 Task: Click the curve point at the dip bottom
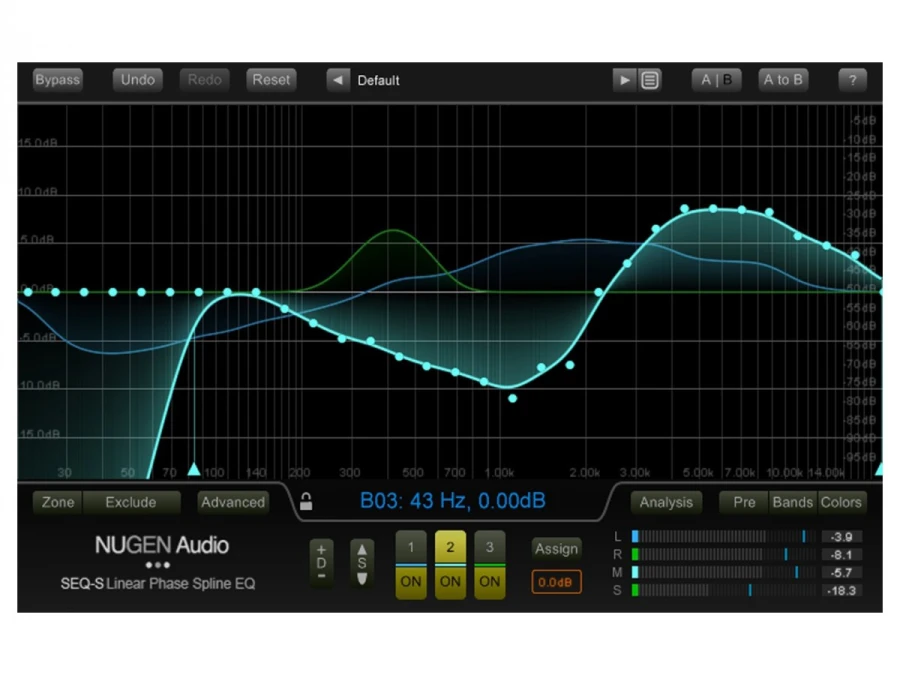513,398
